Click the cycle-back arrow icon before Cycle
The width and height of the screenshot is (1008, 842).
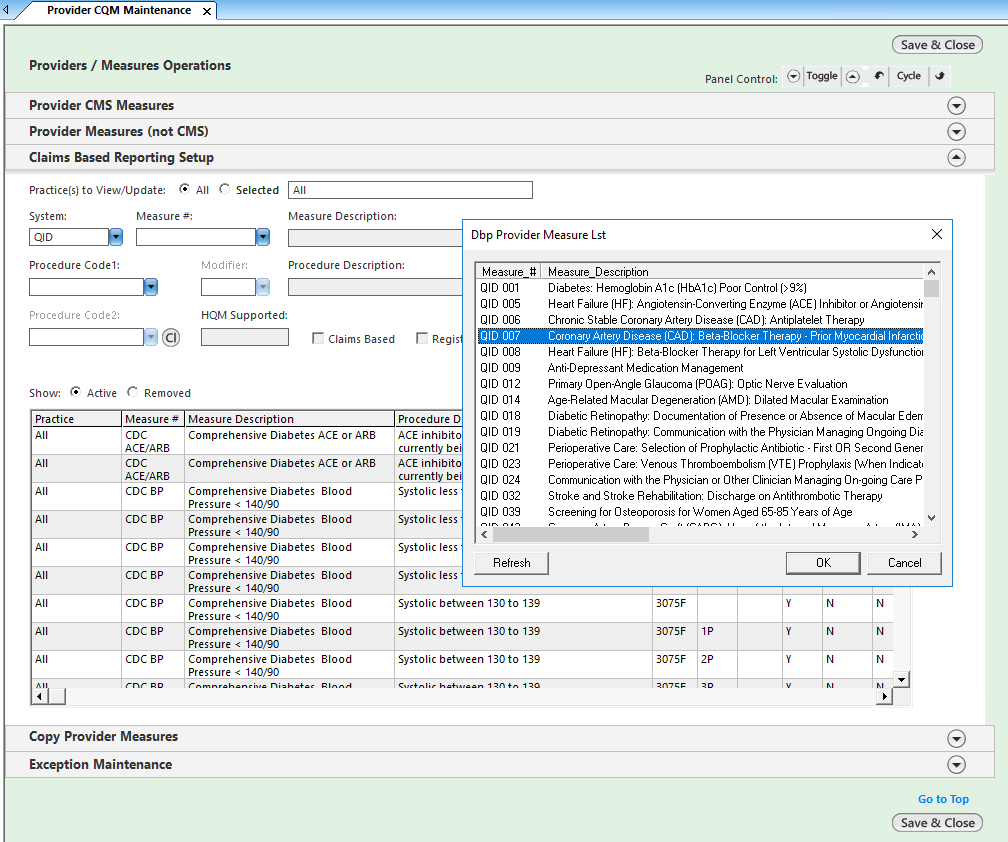click(x=878, y=76)
